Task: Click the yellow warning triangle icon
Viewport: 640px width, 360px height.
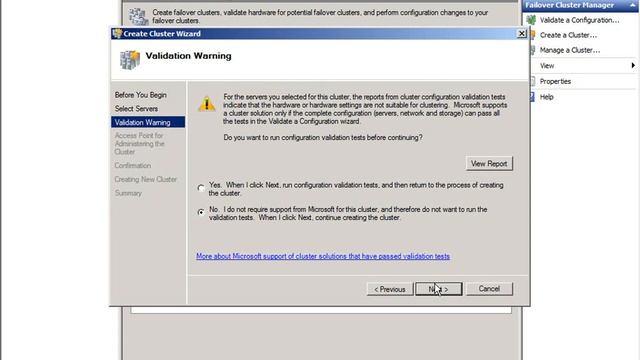Action: tap(207, 104)
